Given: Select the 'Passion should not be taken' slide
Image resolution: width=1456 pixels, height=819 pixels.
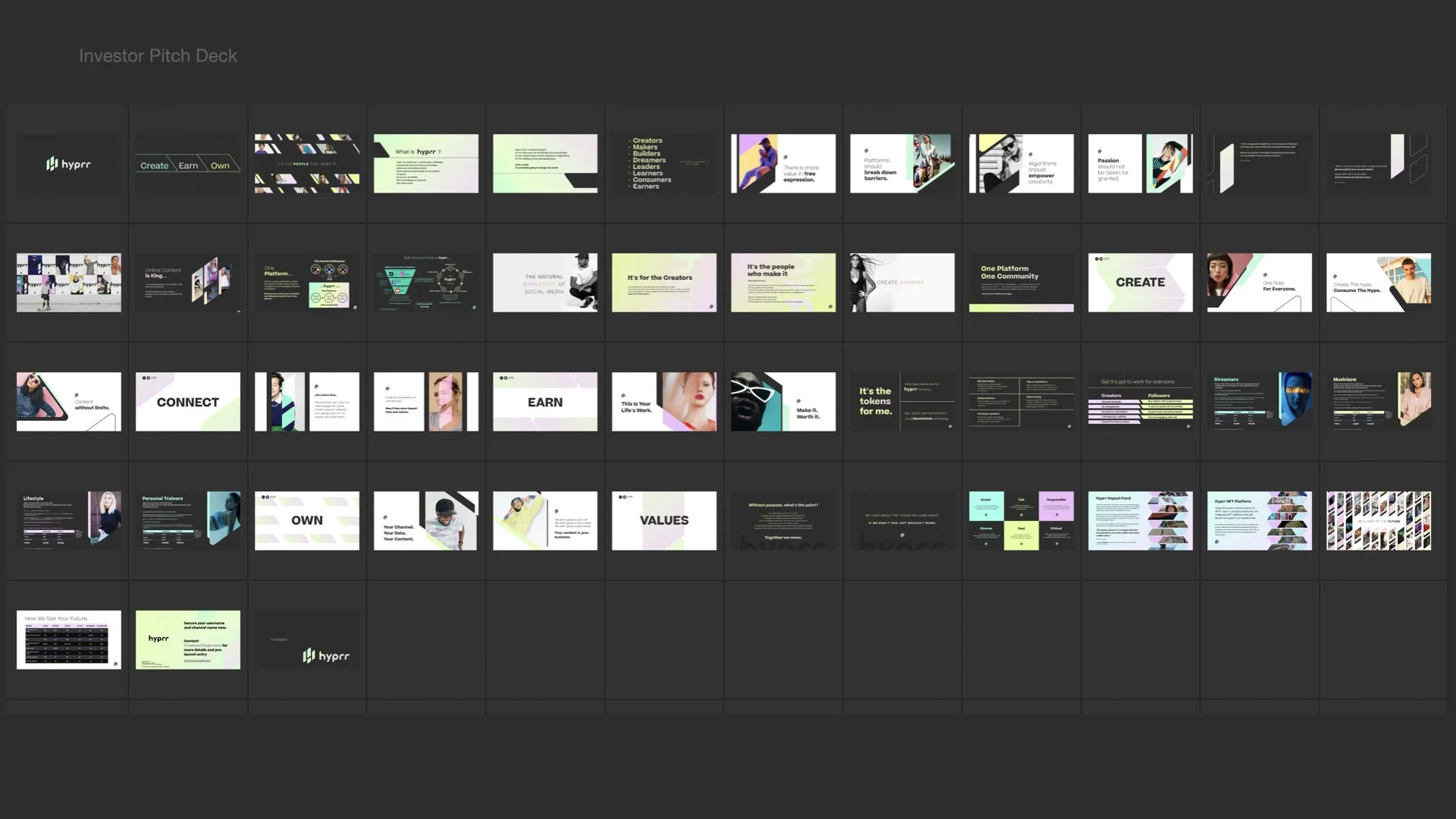Looking at the screenshot, I should (1140, 164).
